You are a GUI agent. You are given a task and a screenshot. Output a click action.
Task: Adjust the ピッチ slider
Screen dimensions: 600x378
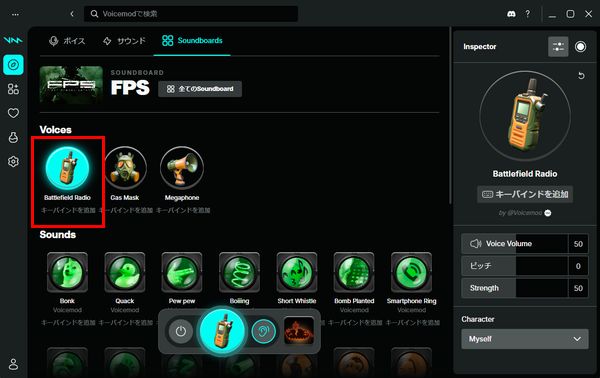tap(514, 266)
